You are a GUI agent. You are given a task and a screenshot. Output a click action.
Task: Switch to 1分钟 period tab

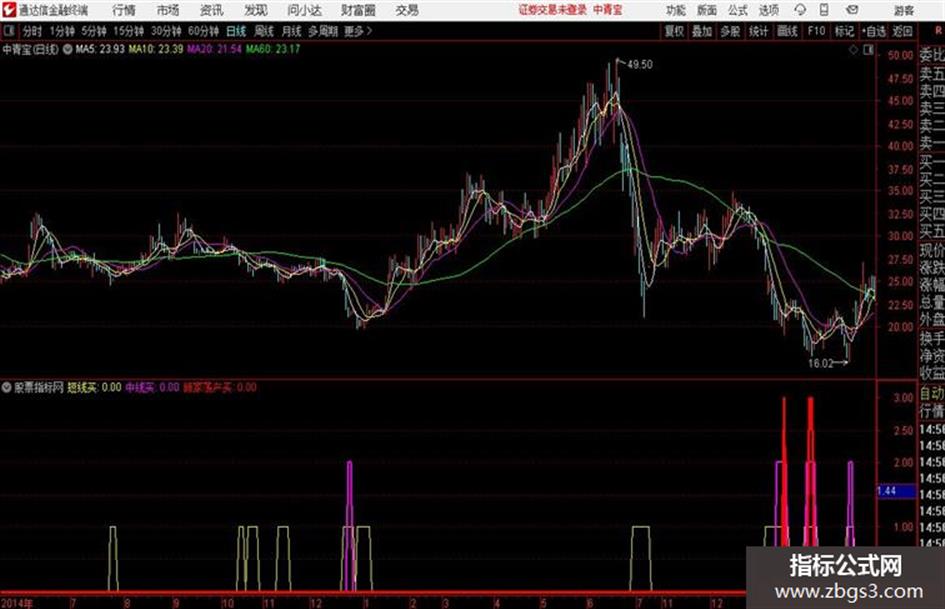(x=62, y=31)
